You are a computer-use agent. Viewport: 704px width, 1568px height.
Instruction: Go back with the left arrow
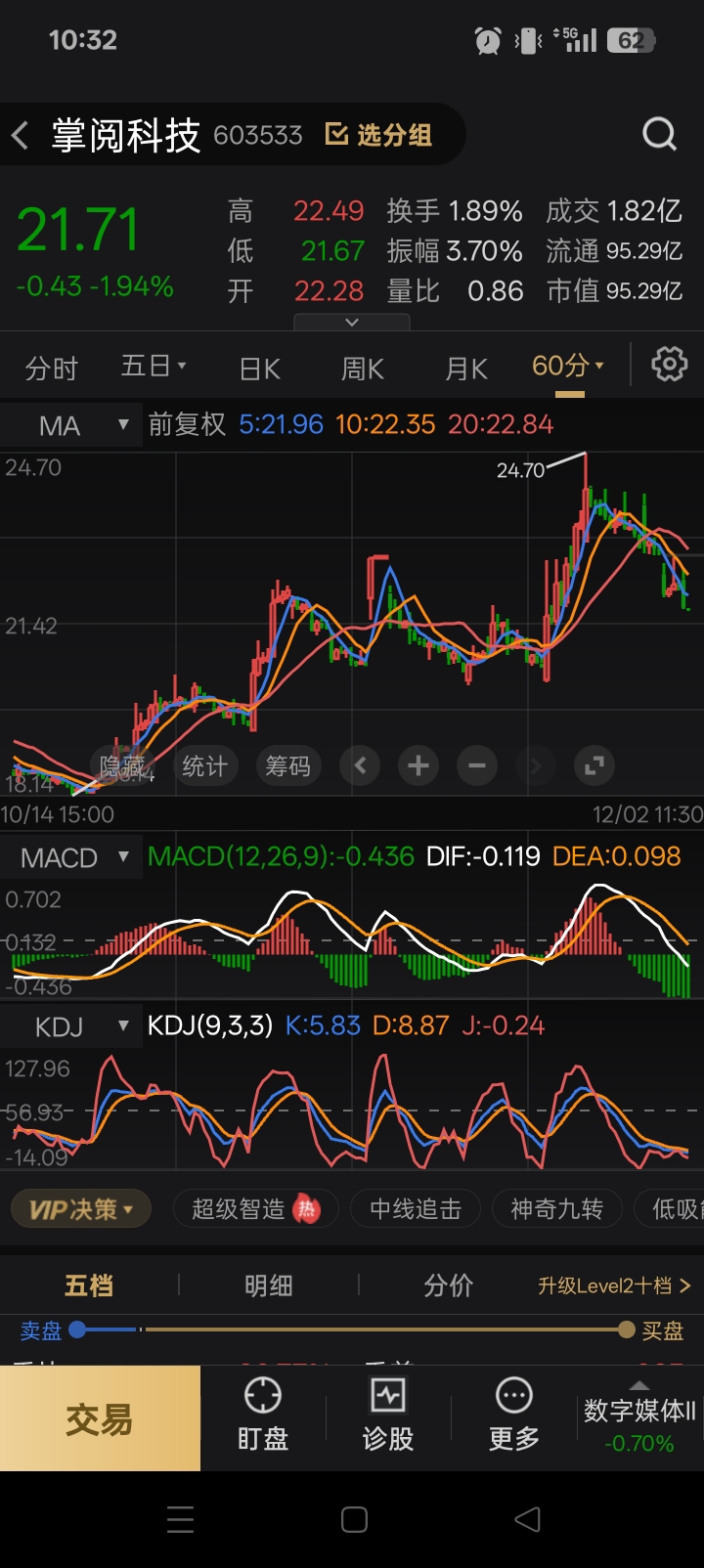(21, 135)
